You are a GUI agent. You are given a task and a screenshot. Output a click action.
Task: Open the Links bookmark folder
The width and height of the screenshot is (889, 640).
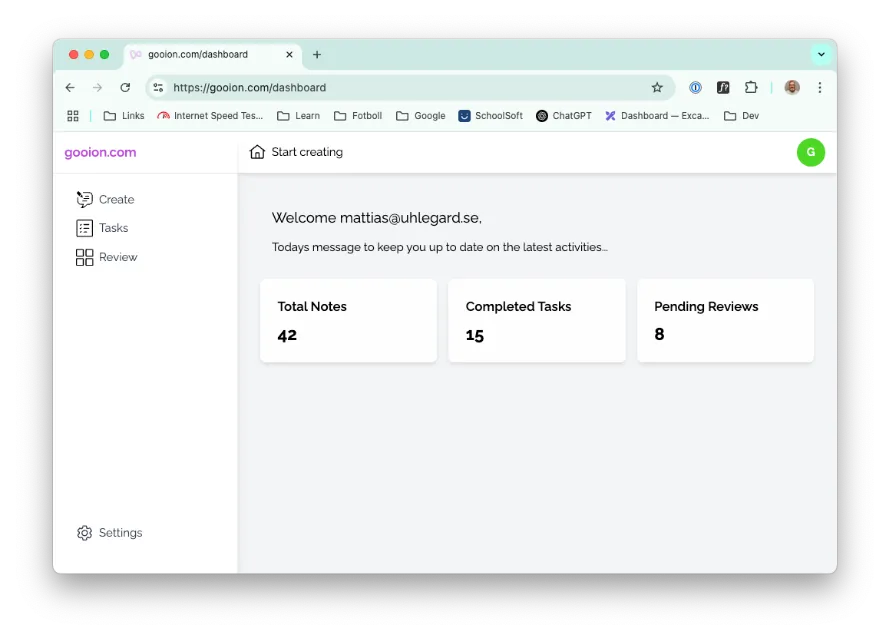coord(124,116)
